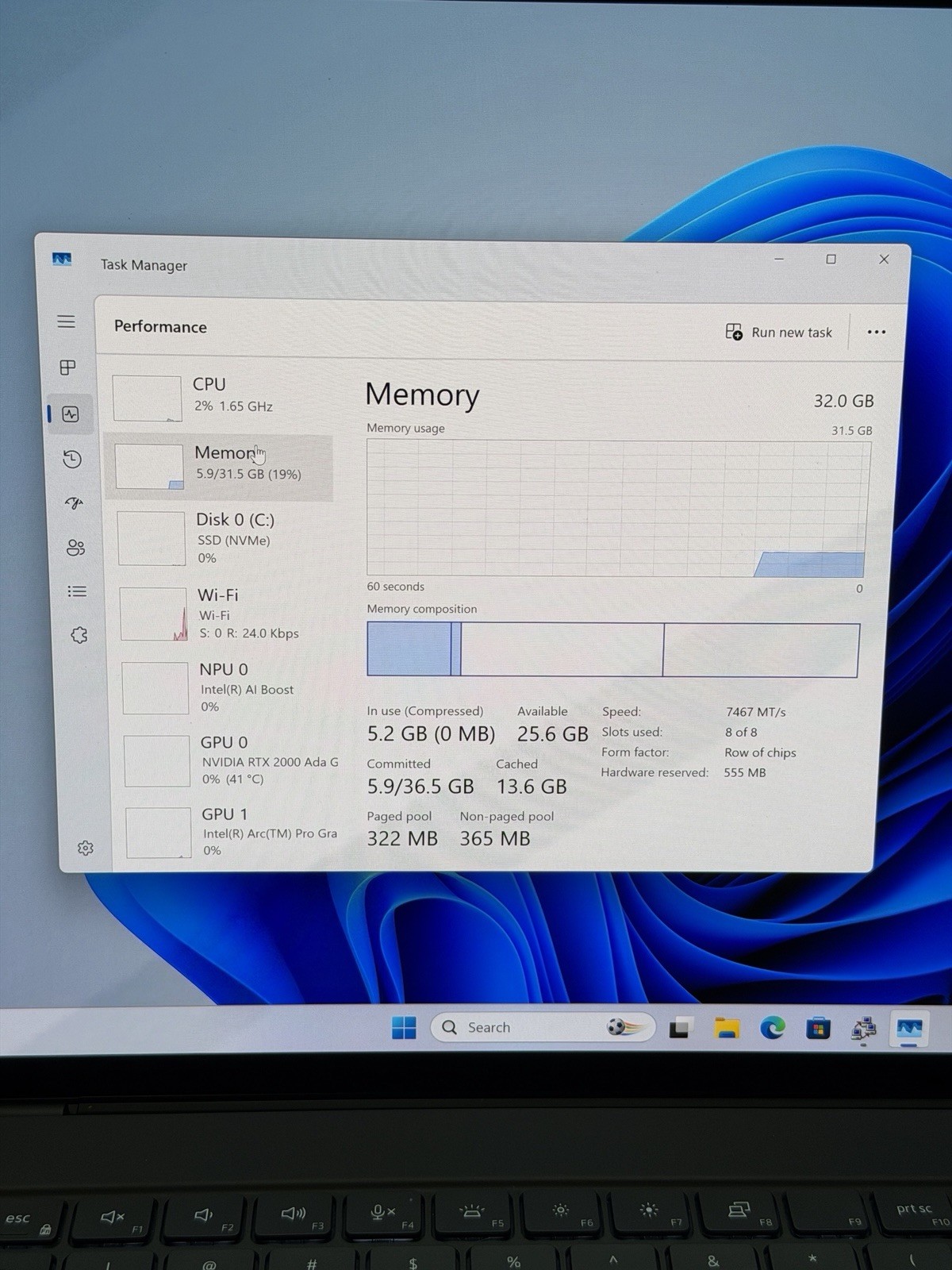Viewport: 952px width, 1270px height.
Task: Select the GPU 1 Intel Arc entry
Action: pos(232,831)
